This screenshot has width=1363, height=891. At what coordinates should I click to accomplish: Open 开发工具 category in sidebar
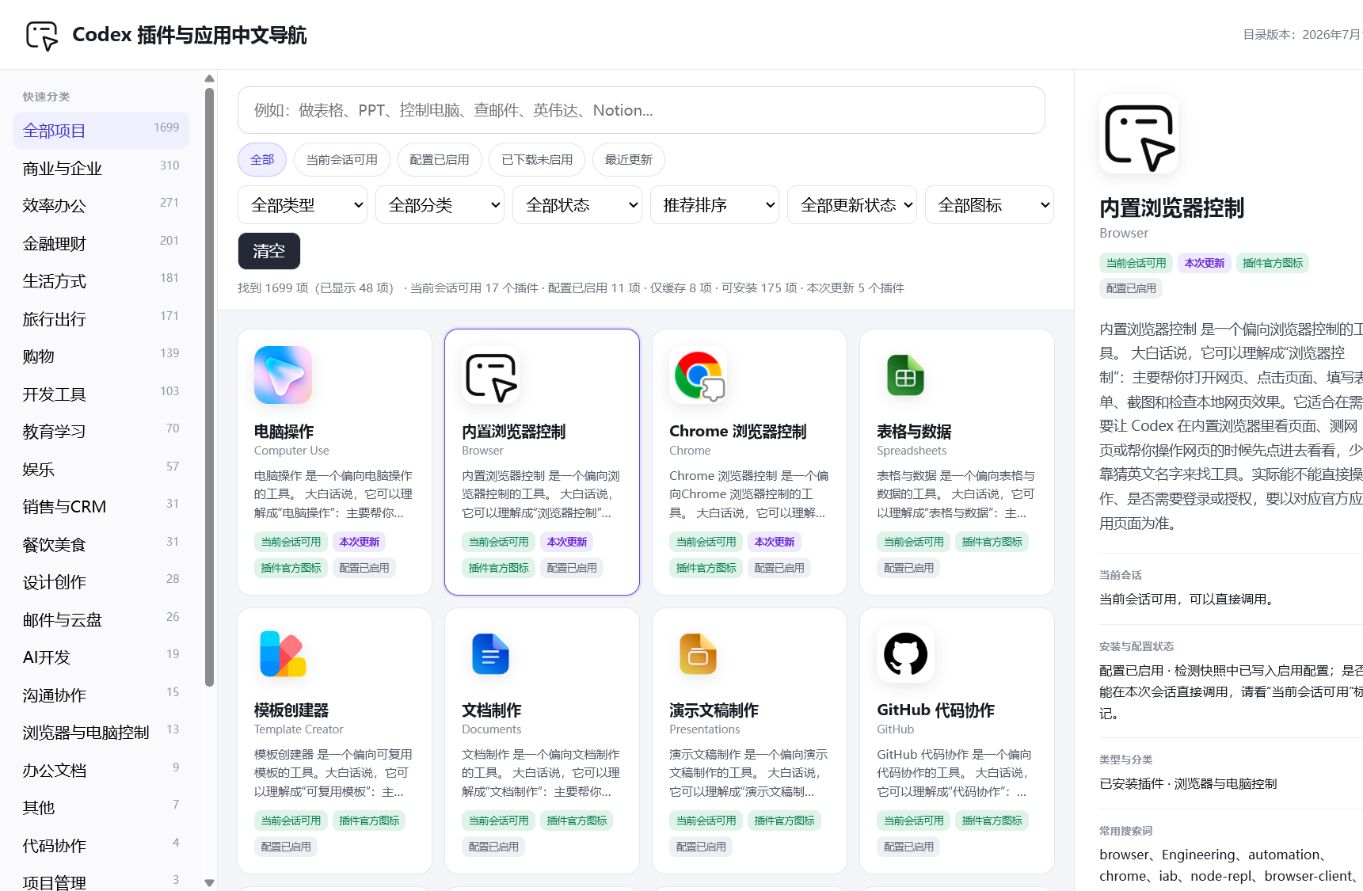pos(101,394)
